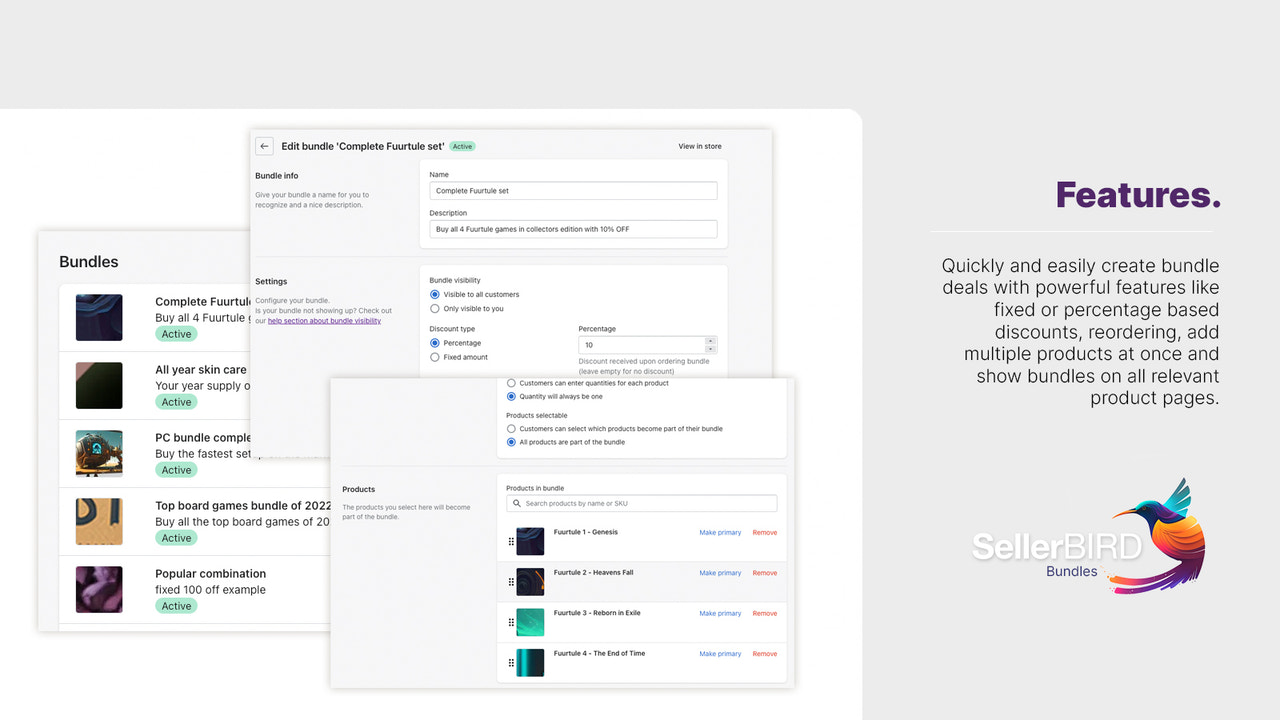
Task: Click the Percentage up stepper arrow
Action: click(x=711, y=342)
